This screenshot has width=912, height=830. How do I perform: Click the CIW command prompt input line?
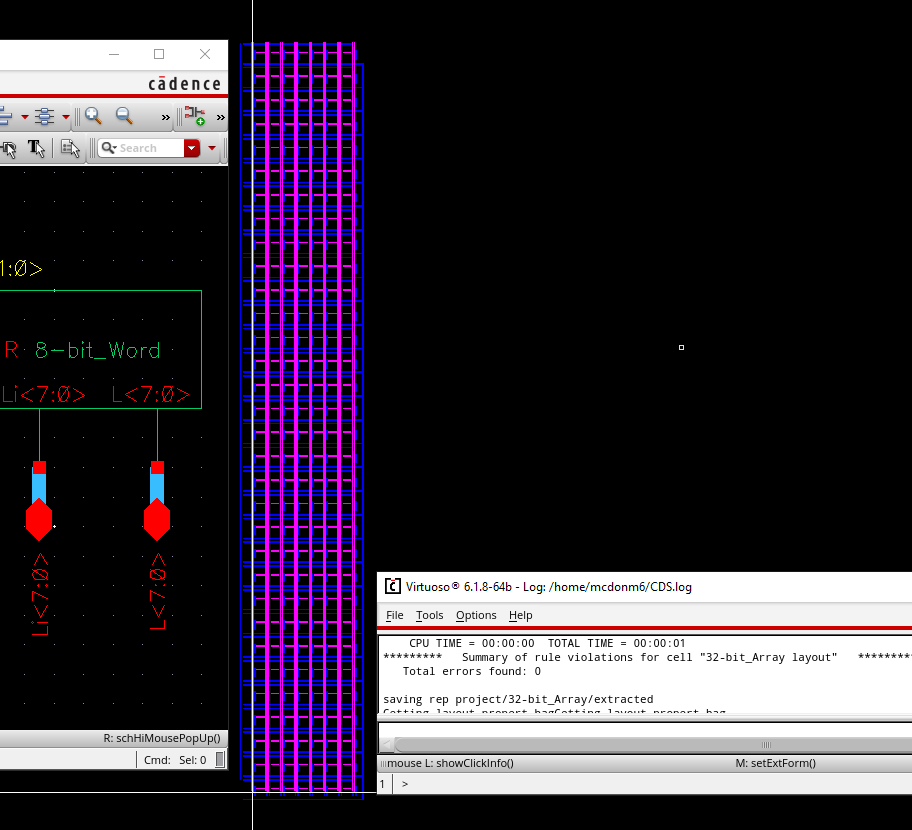(x=650, y=784)
